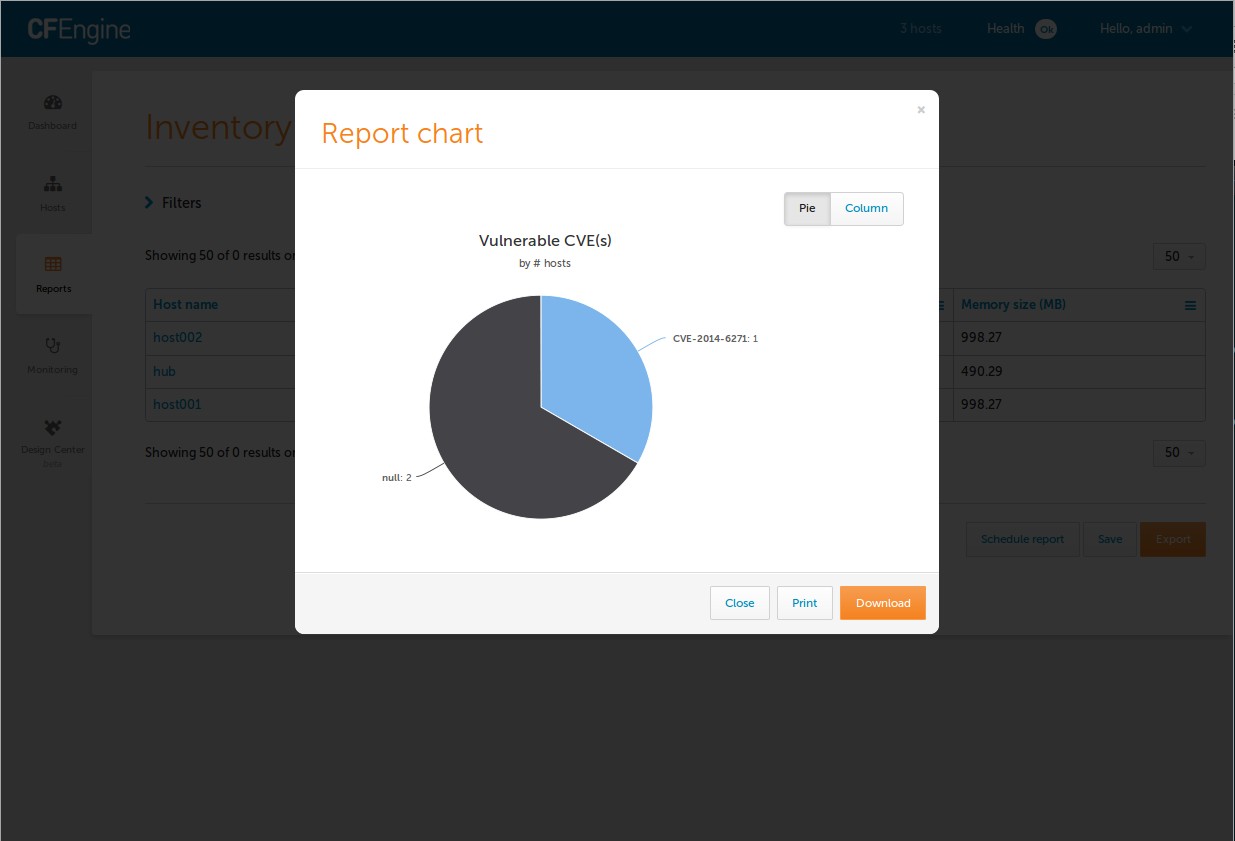Select the Hosts sidebar icon
The height and width of the screenshot is (841, 1235).
click(52, 193)
